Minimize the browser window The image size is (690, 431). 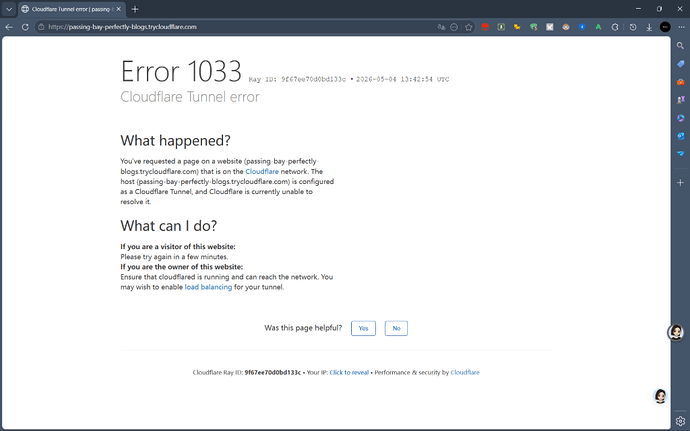[639, 9]
